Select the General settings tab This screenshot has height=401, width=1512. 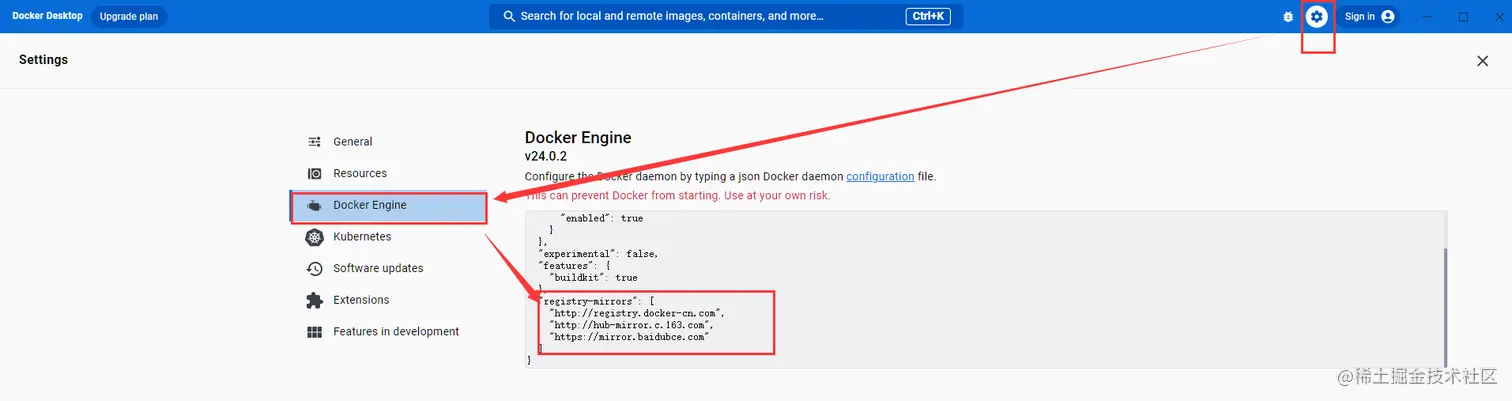pos(388,142)
